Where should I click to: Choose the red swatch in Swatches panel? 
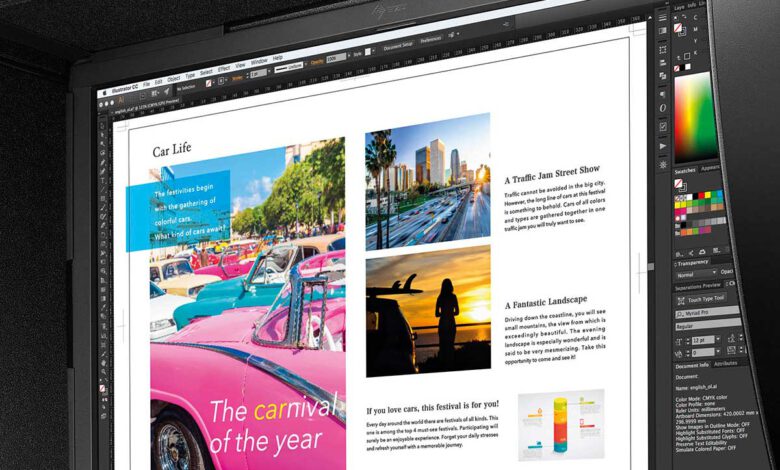pyautogui.click(x=701, y=195)
